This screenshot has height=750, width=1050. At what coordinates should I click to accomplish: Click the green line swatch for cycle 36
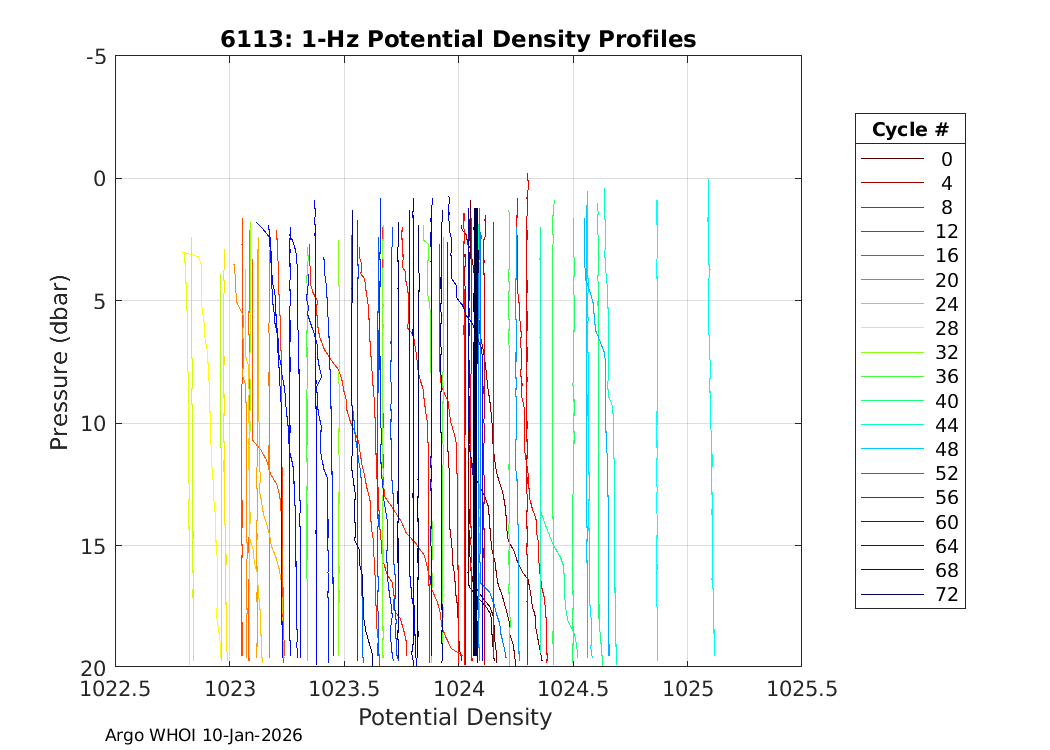[x=892, y=377]
